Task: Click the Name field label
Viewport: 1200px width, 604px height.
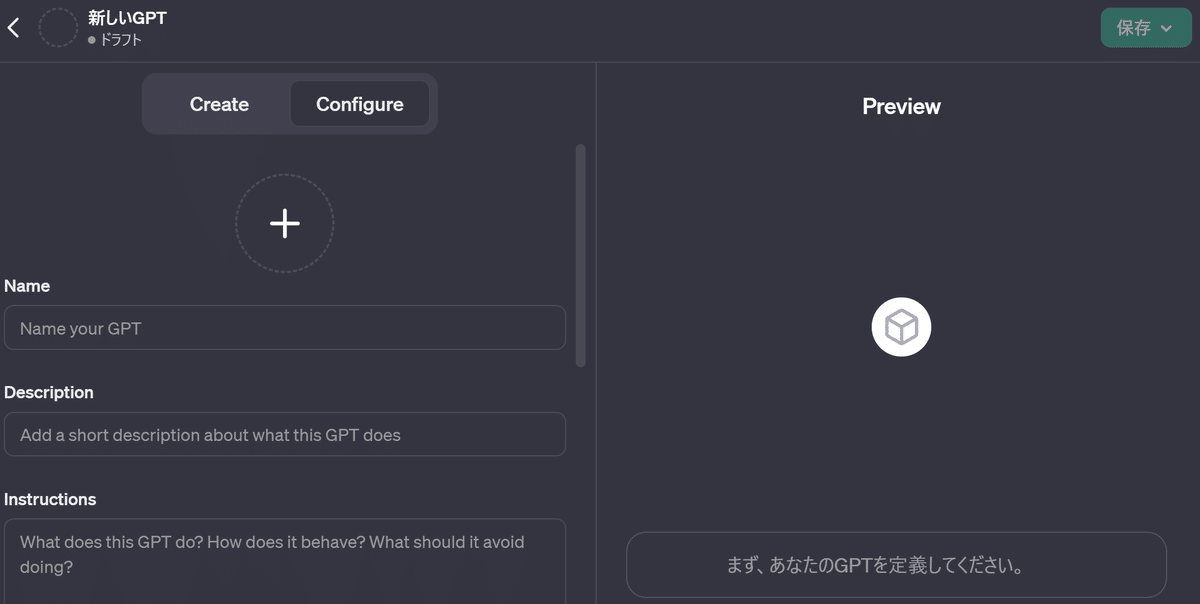Action: pos(27,286)
